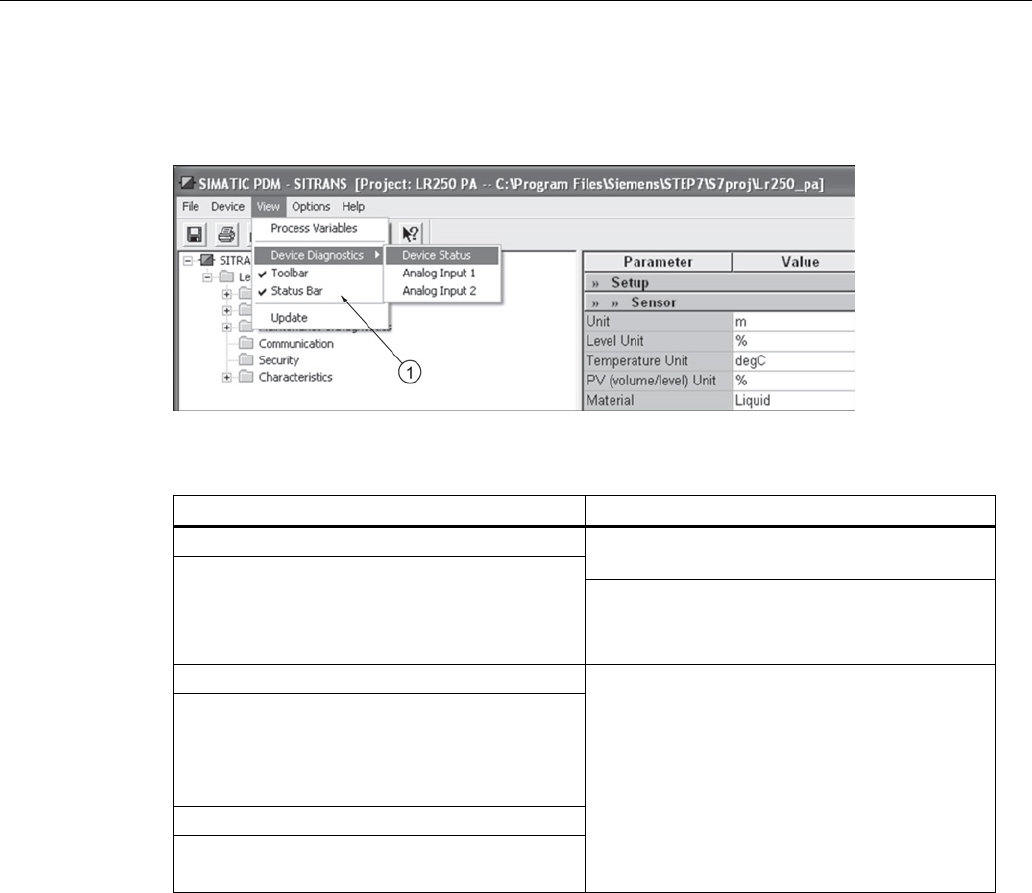Open the File menu
The height and width of the screenshot is (893, 1032).
(190, 207)
